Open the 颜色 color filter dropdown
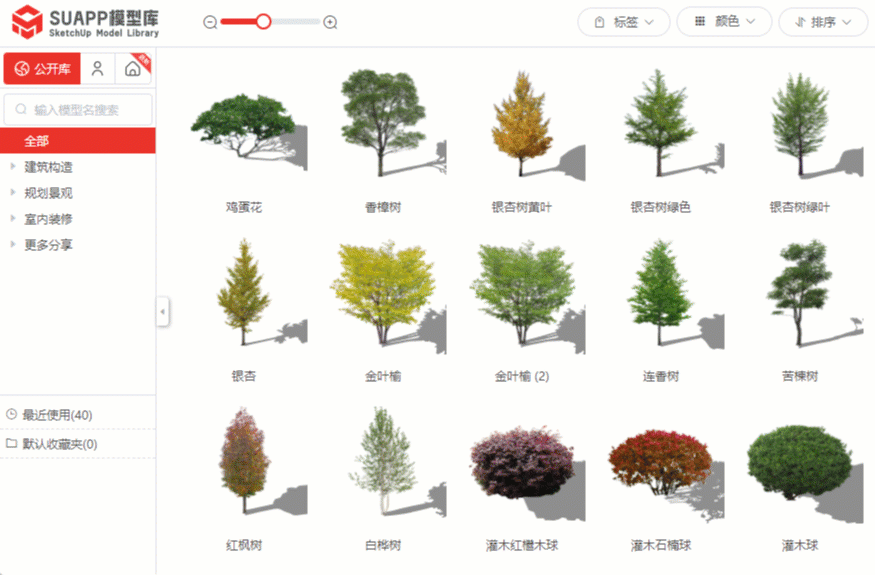The height and width of the screenshot is (575, 875). click(x=724, y=22)
